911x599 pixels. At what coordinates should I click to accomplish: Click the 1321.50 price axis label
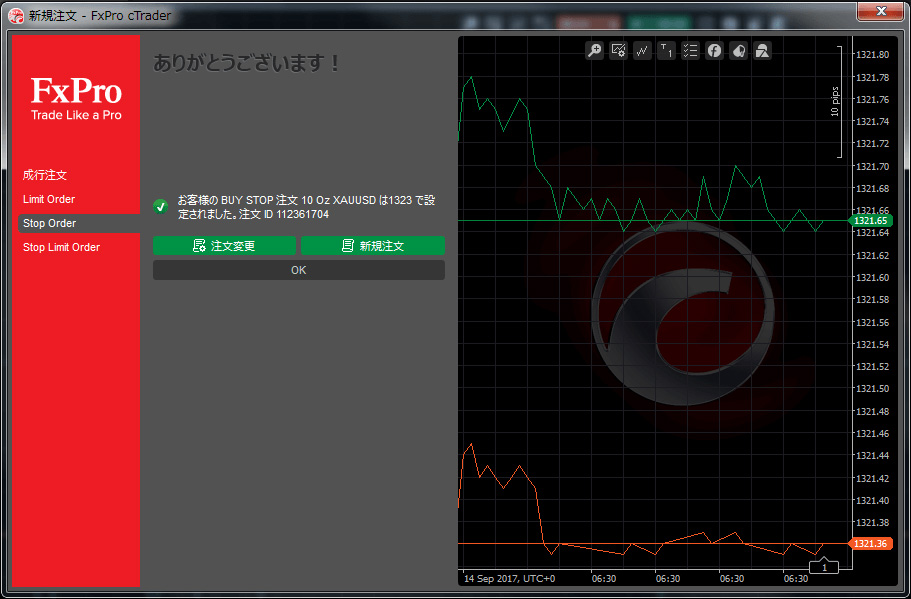(x=872, y=389)
